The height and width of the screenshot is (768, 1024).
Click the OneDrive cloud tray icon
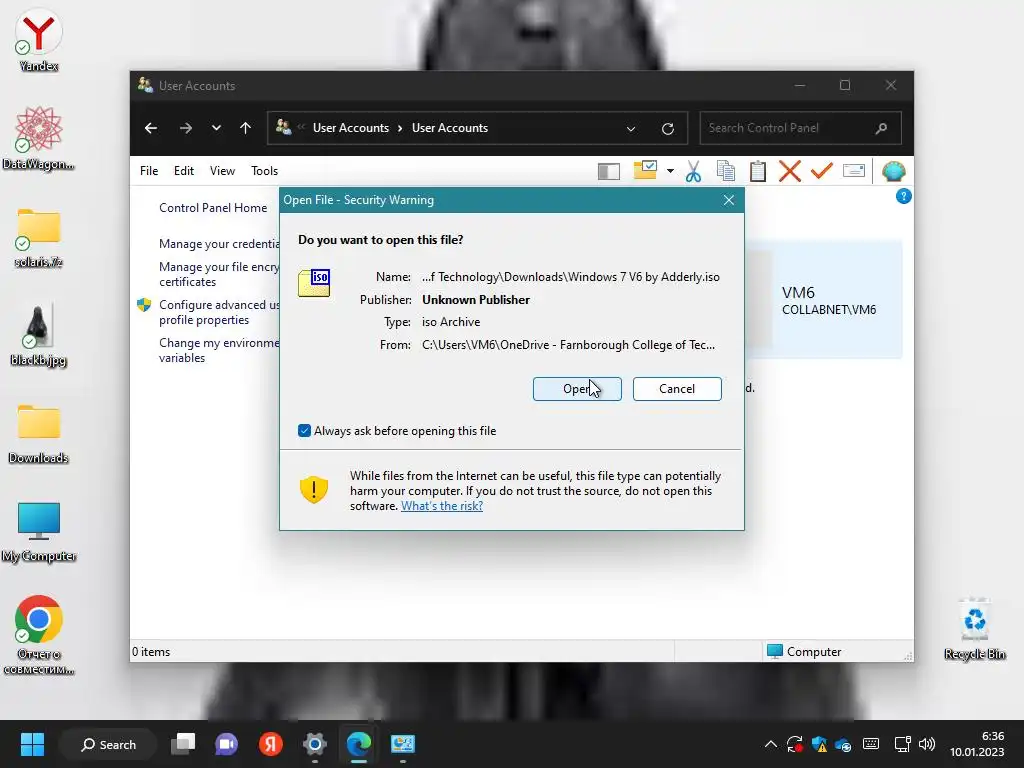[843, 744]
